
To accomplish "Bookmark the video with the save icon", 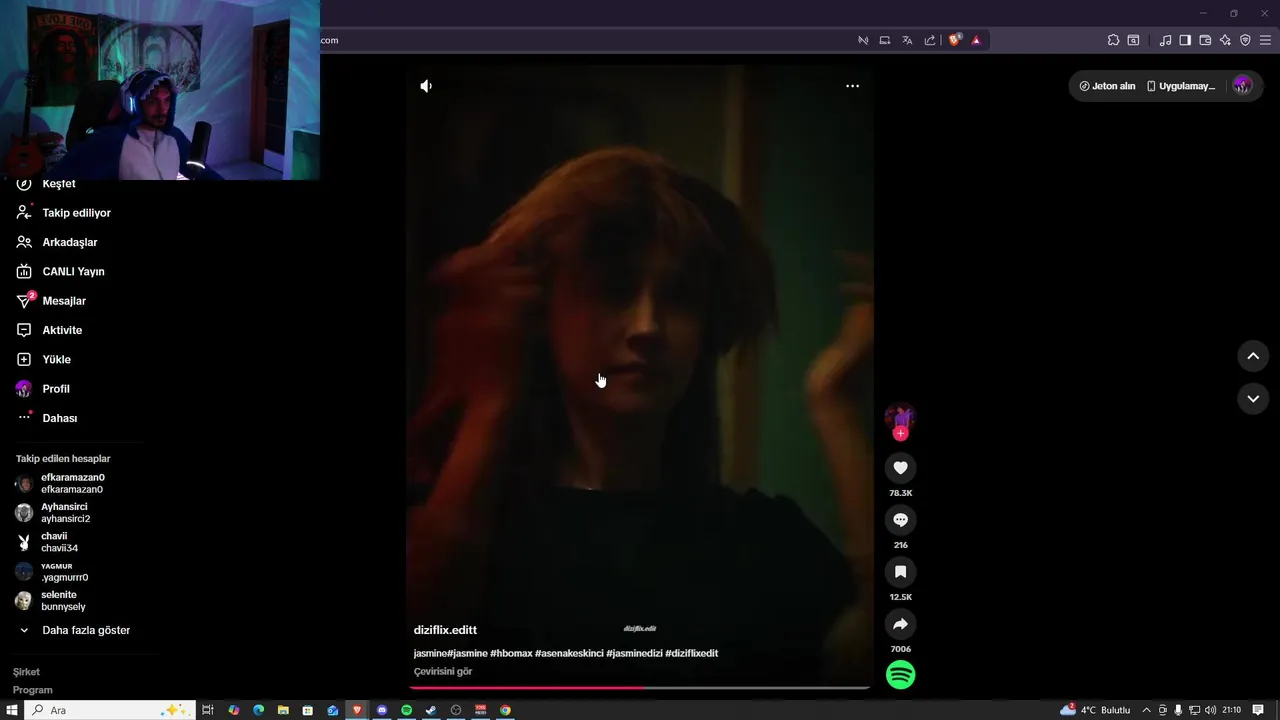I will (x=900, y=572).
